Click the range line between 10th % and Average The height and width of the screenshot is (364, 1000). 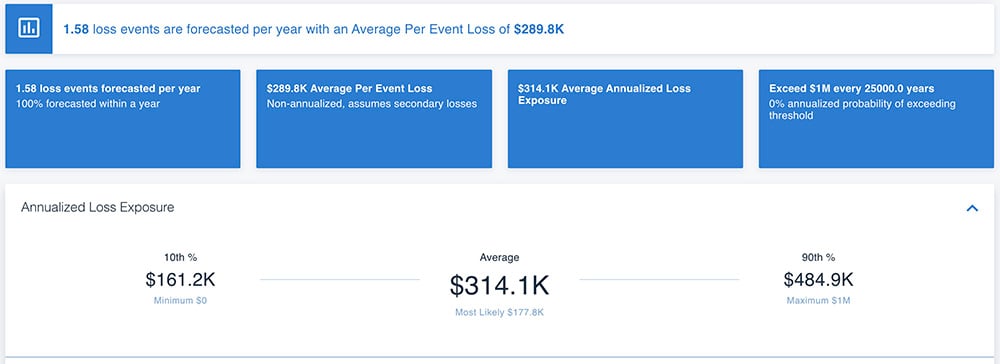[340, 279]
